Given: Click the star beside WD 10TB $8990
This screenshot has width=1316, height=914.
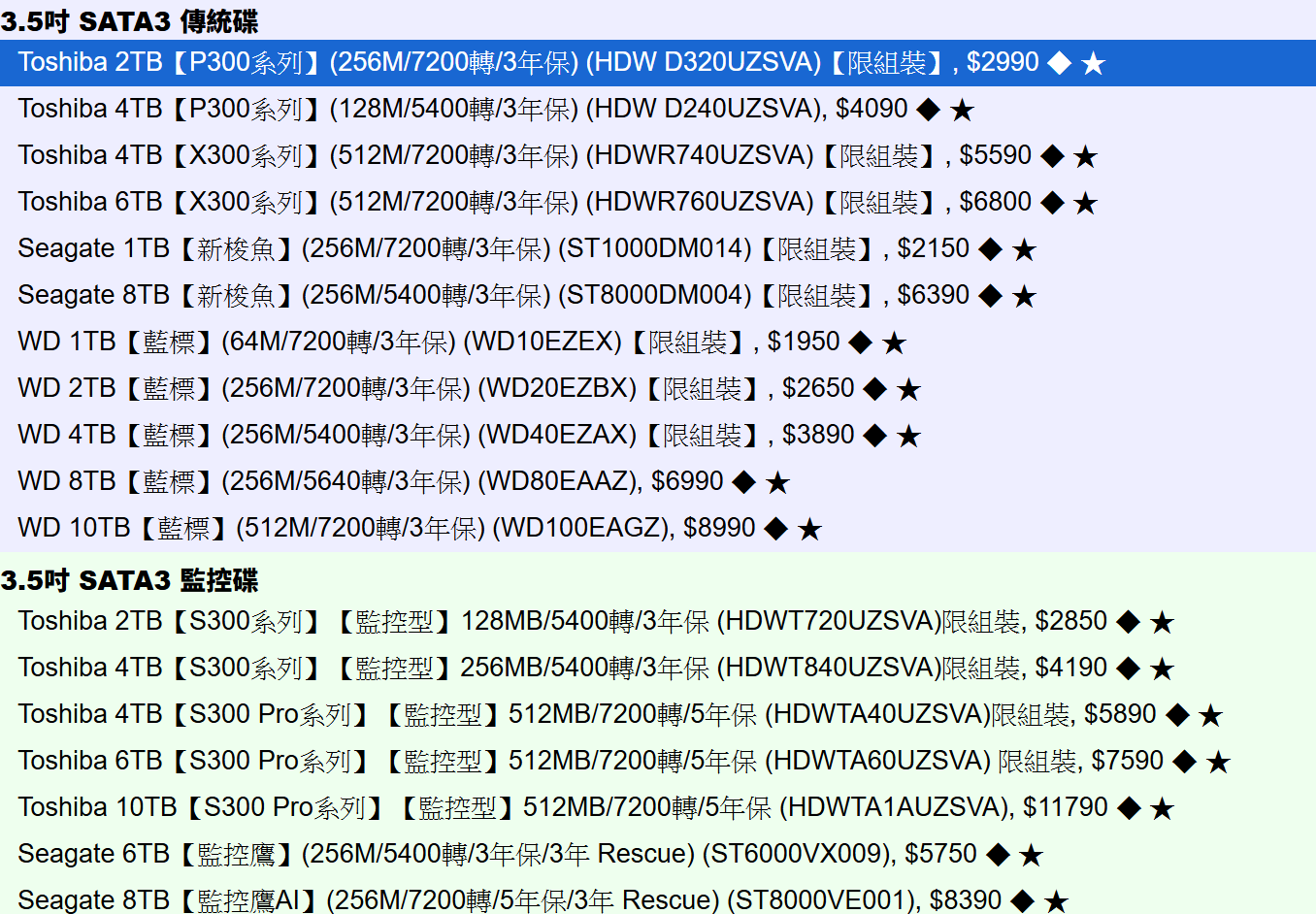Looking at the screenshot, I should point(809,530).
